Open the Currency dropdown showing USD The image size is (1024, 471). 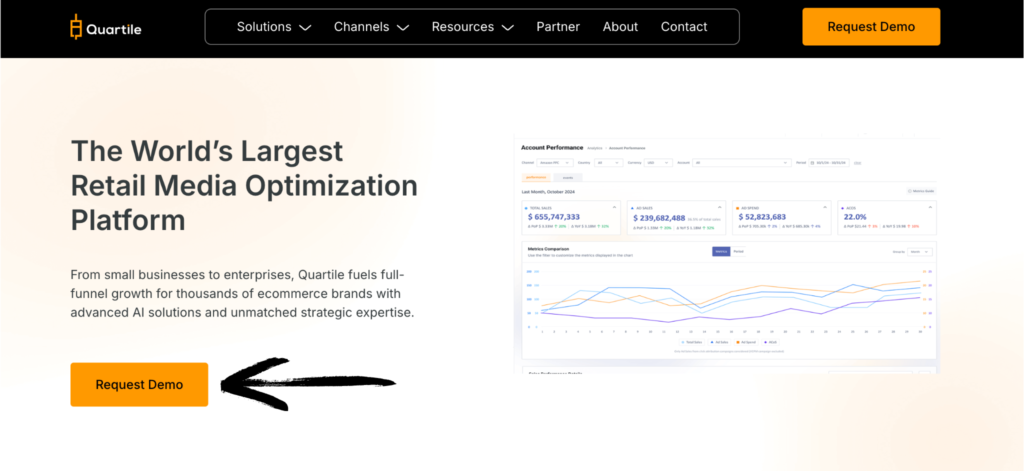[658, 163]
